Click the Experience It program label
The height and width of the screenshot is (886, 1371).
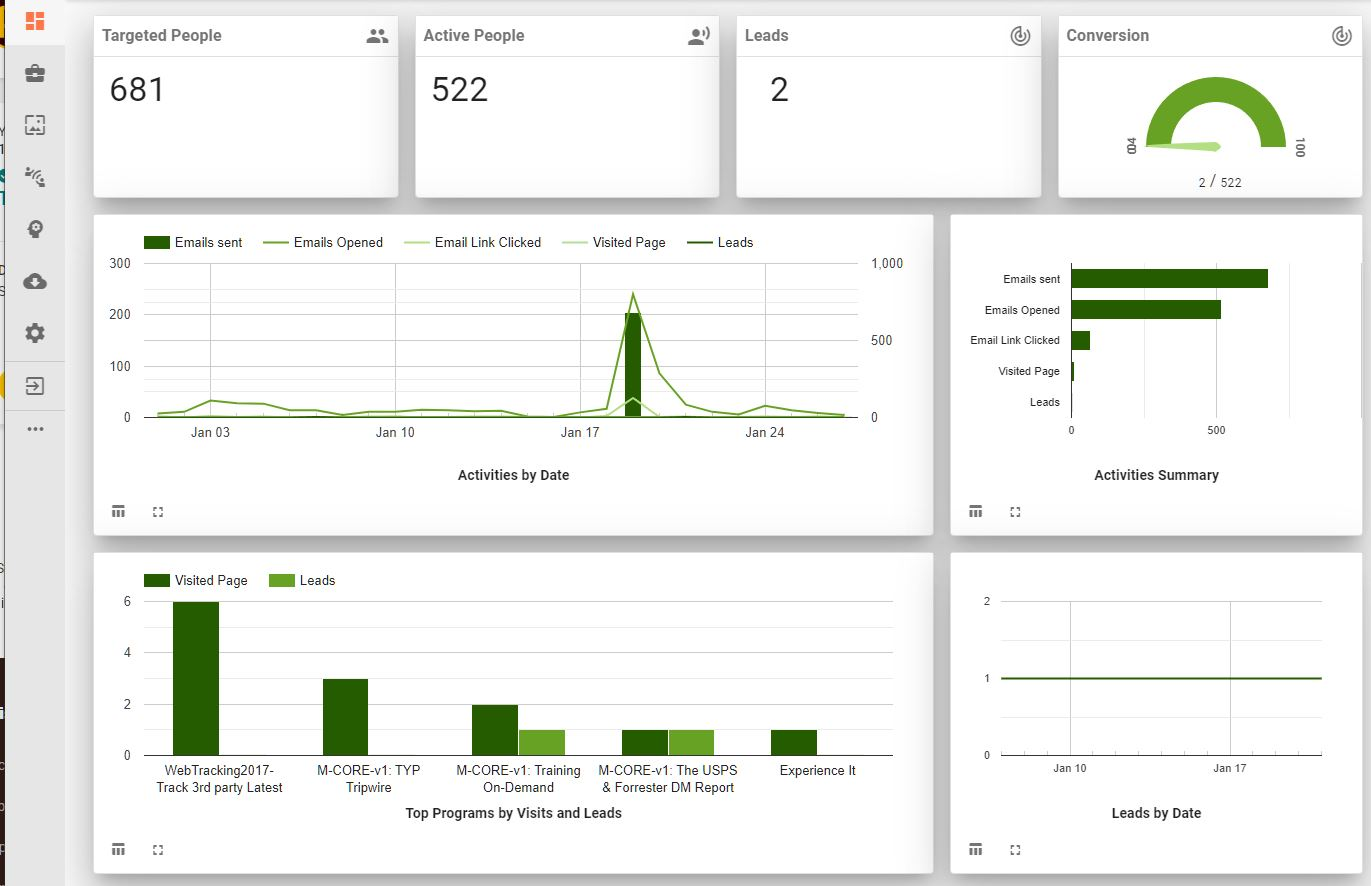click(x=817, y=771)
